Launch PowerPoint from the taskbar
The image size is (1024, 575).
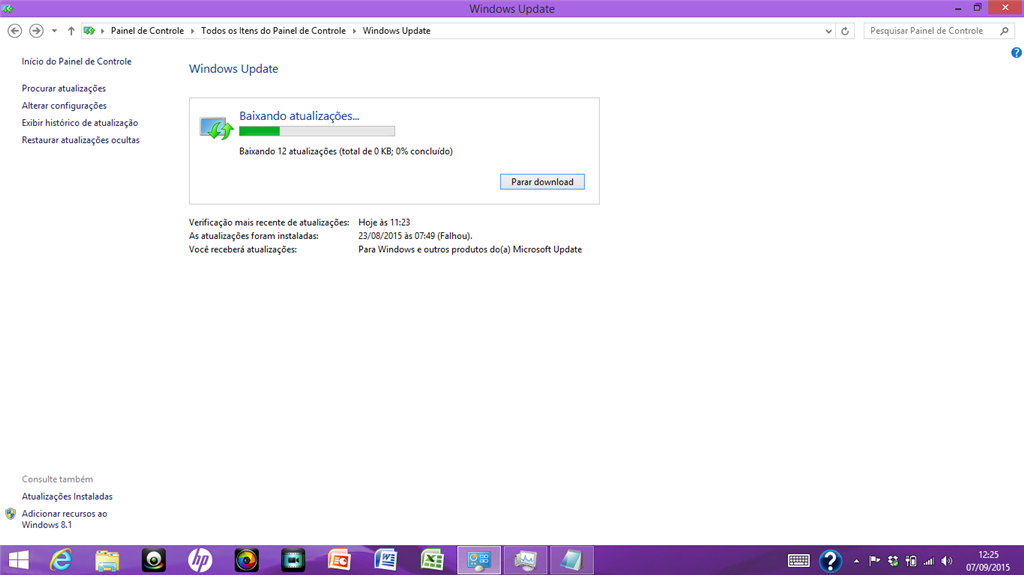tap(339, 560)
